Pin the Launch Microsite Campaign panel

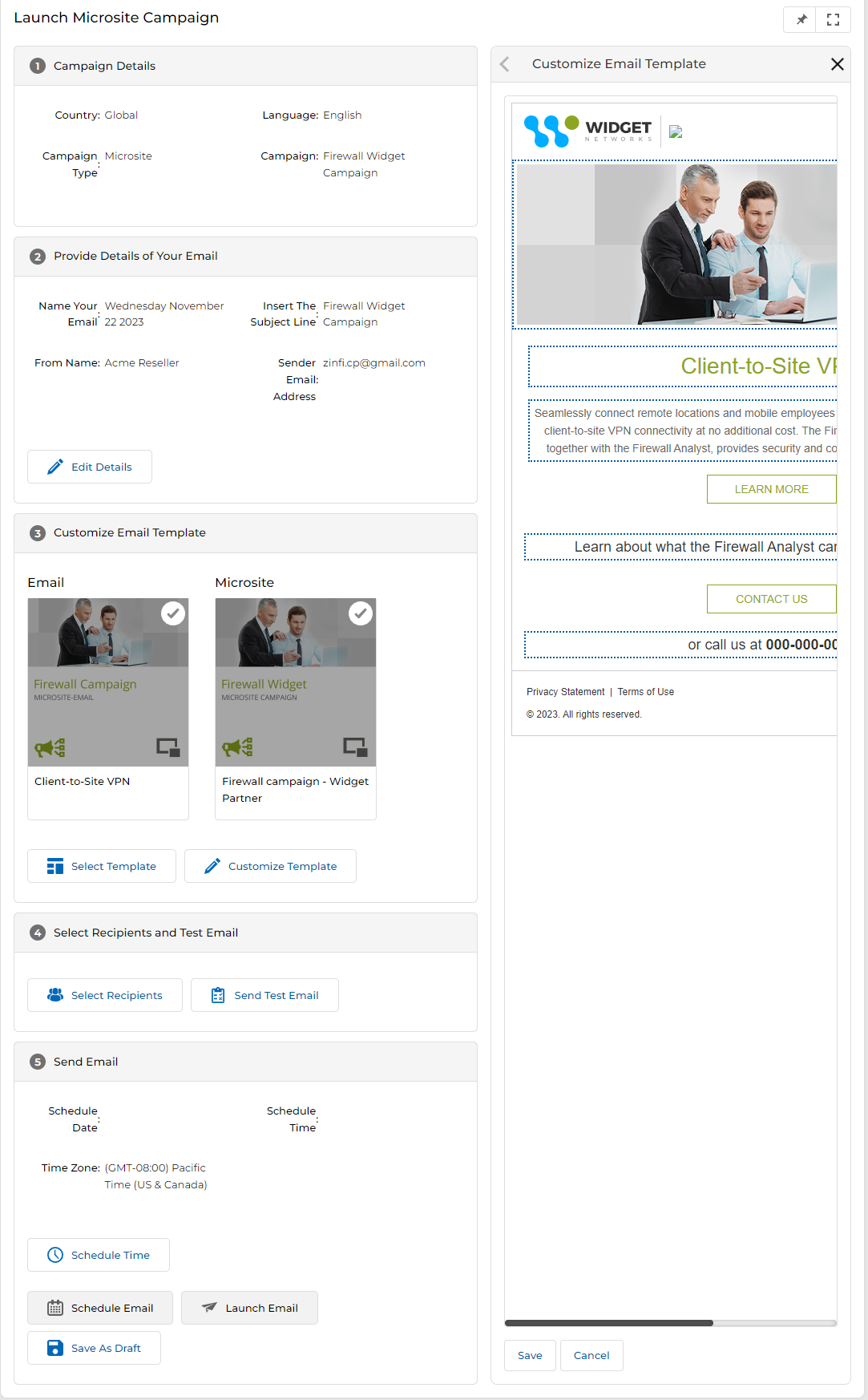click(x=801, y=20)
